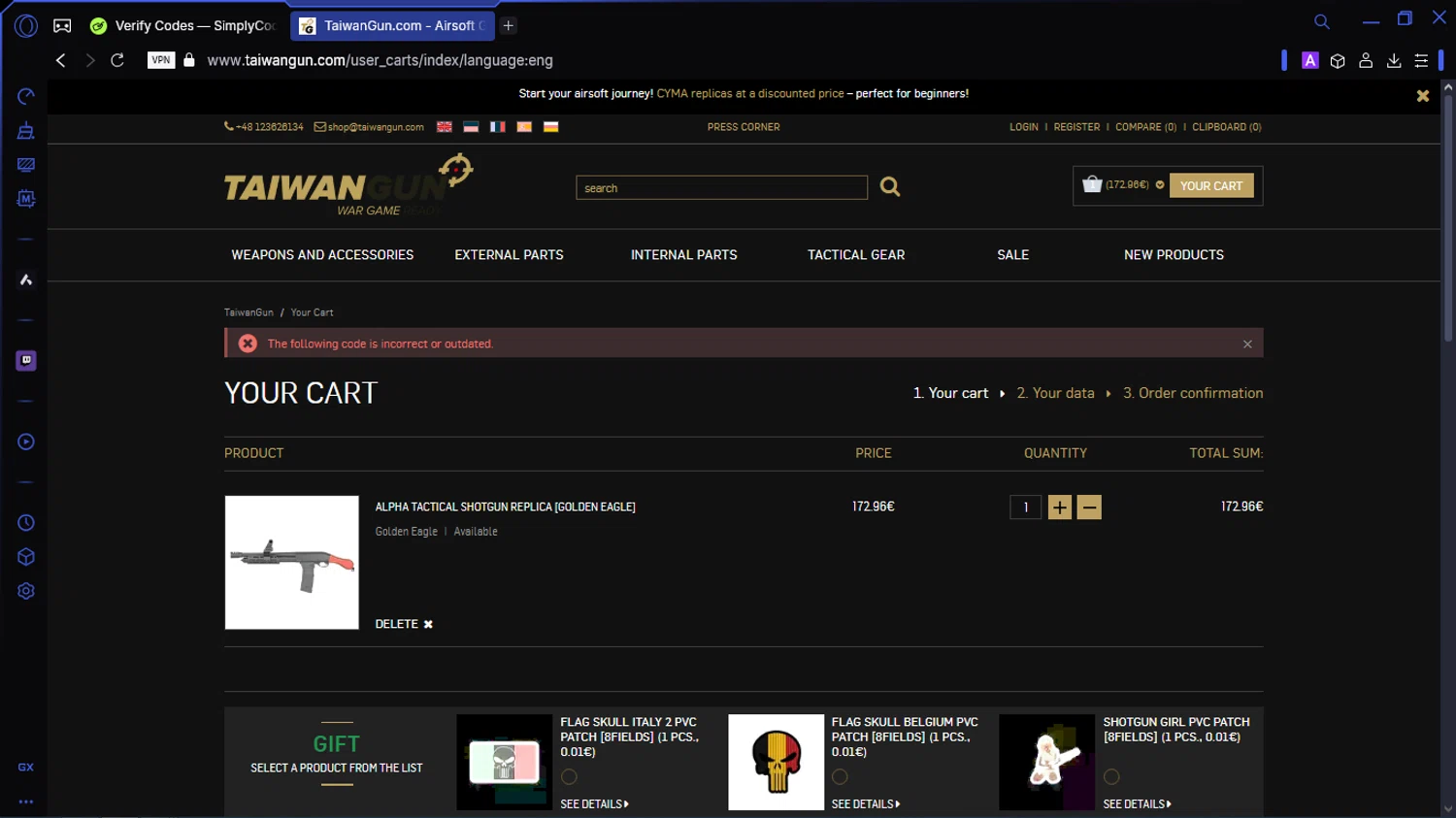The image size is (1456, 818).
Task: Go forward one page
Action: coord(89,60)
